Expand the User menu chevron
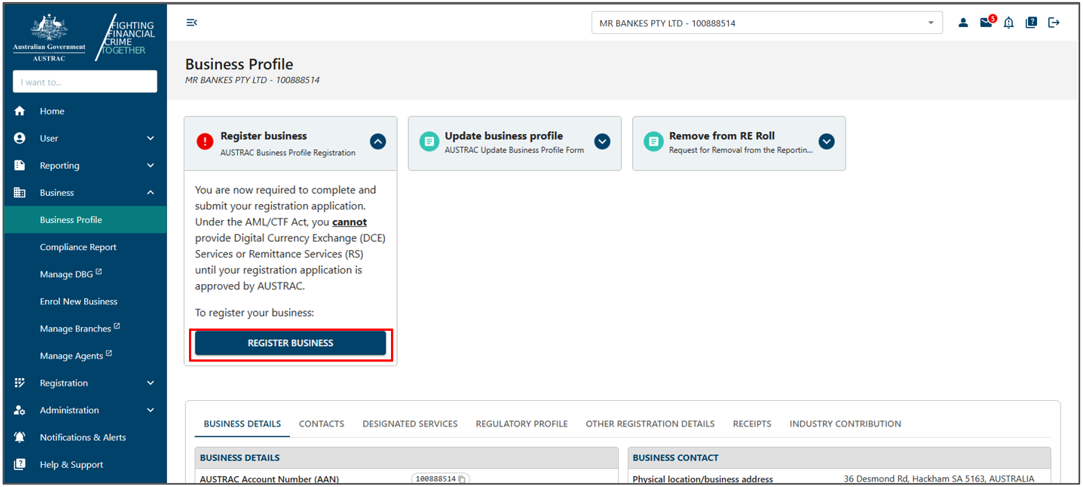This screenshot has width=1083, height=487. click(x=151, y=139)
